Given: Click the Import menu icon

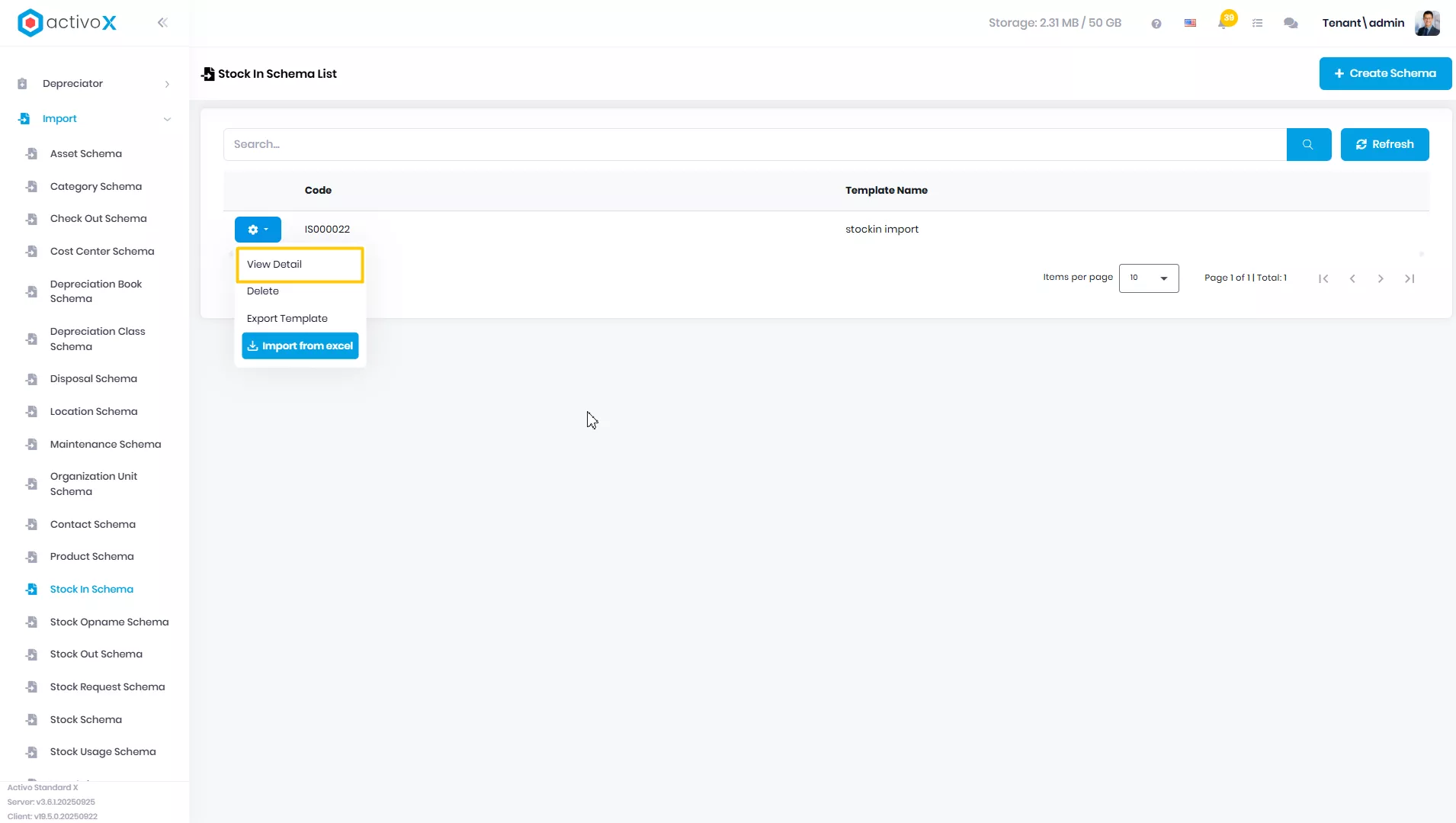Looking at the screenshot, I should coord(24,119).
